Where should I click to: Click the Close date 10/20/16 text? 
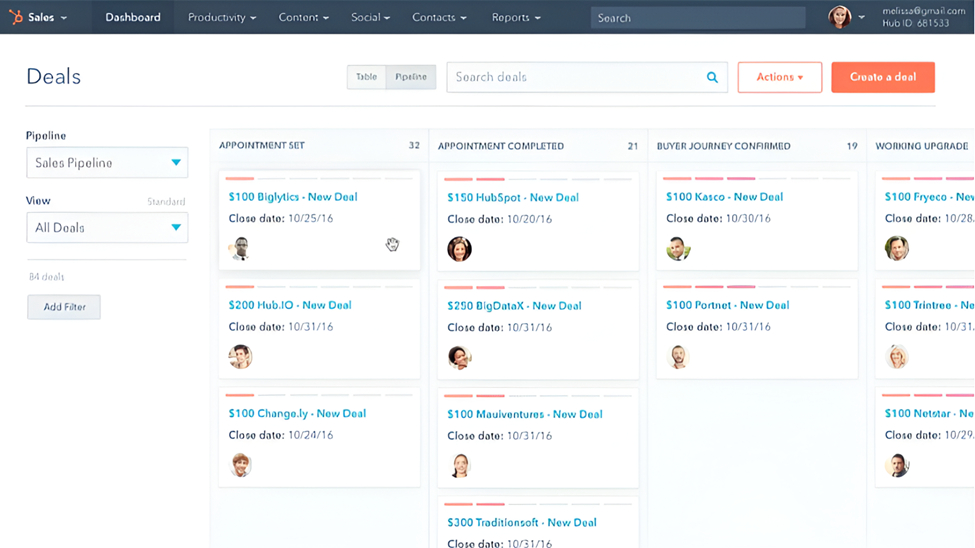499,219
